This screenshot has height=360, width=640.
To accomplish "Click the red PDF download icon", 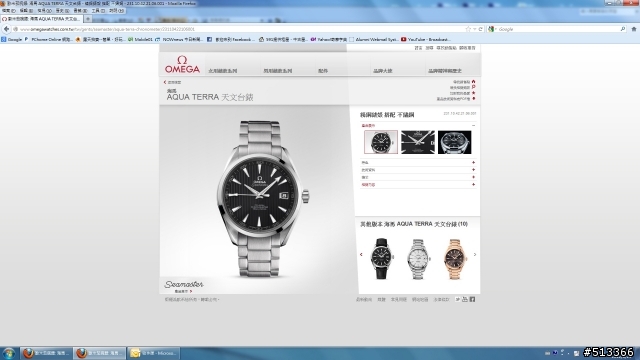I will pyautogui.click(x=473, y=98).
